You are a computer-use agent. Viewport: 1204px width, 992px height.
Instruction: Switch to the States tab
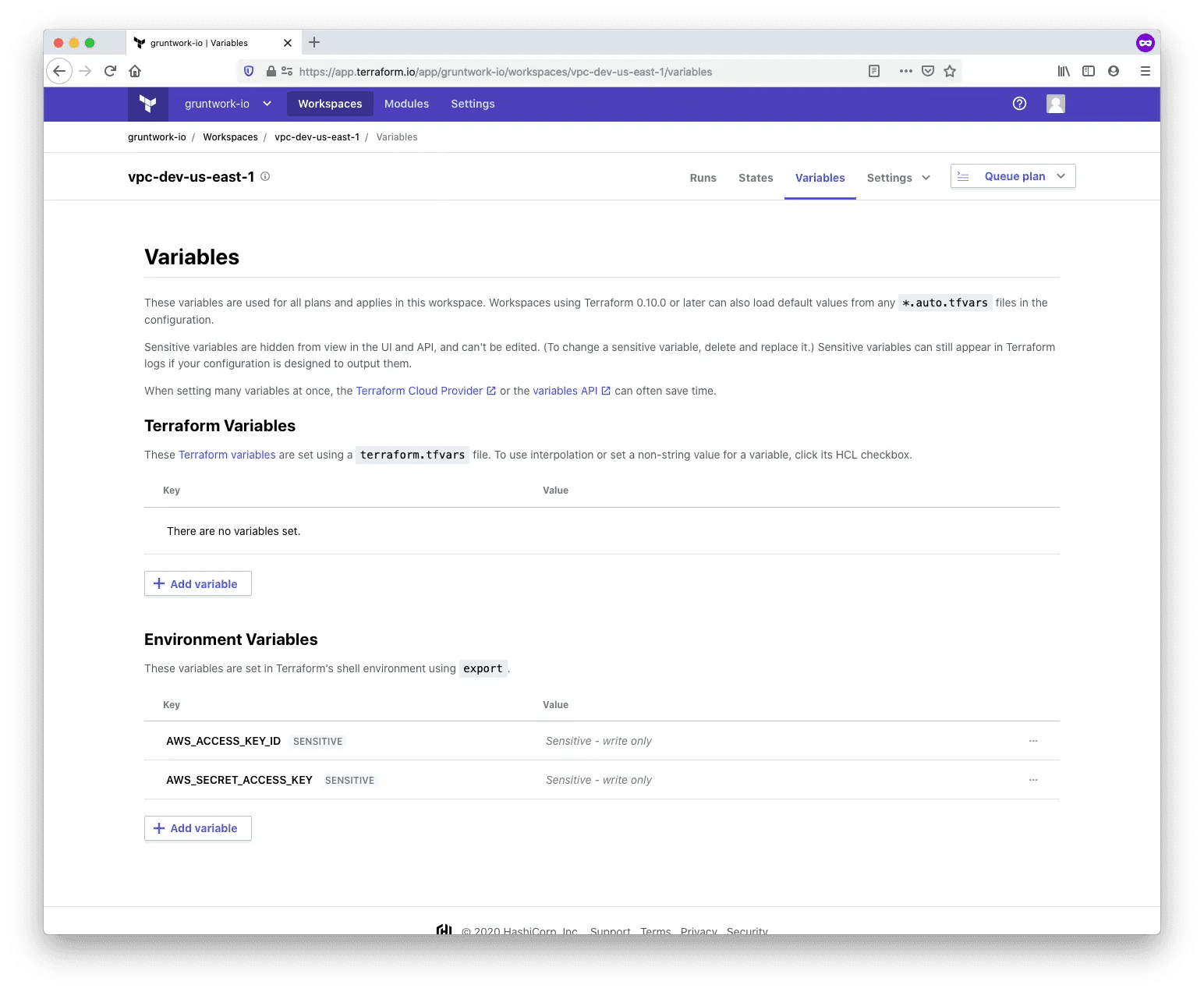pyautogui.click(x=756, y=178)
